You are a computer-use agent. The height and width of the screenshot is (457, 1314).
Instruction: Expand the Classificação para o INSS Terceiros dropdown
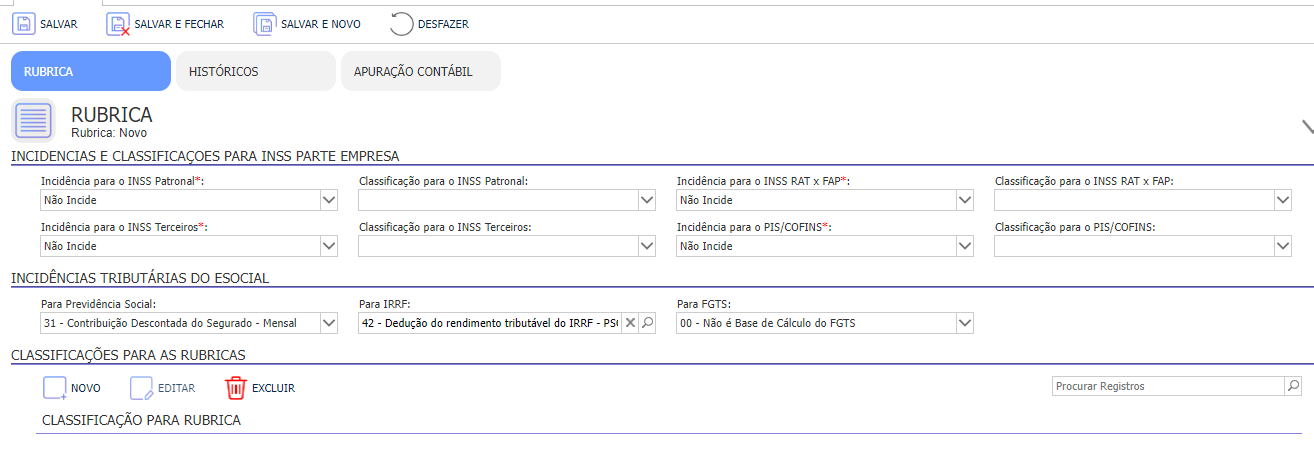(647, 246)
